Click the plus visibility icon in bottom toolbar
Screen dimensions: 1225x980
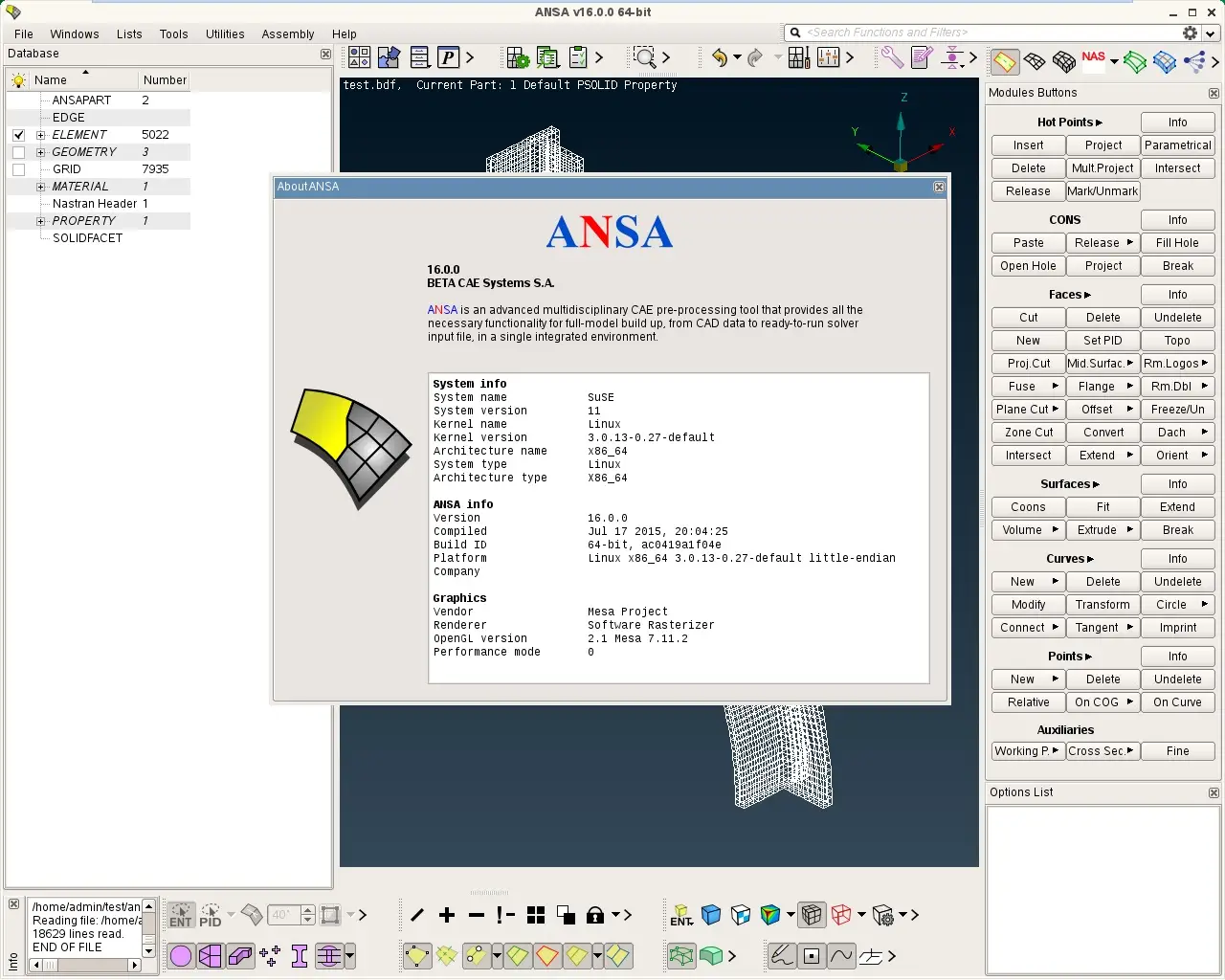click(447, 915)
